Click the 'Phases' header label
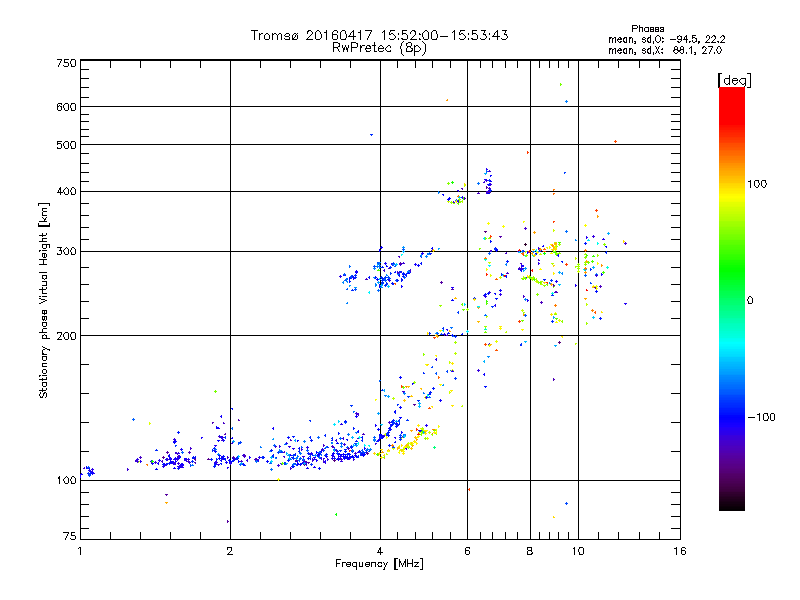The width and height of the screenshot is (800, 600). pos(647,29)
